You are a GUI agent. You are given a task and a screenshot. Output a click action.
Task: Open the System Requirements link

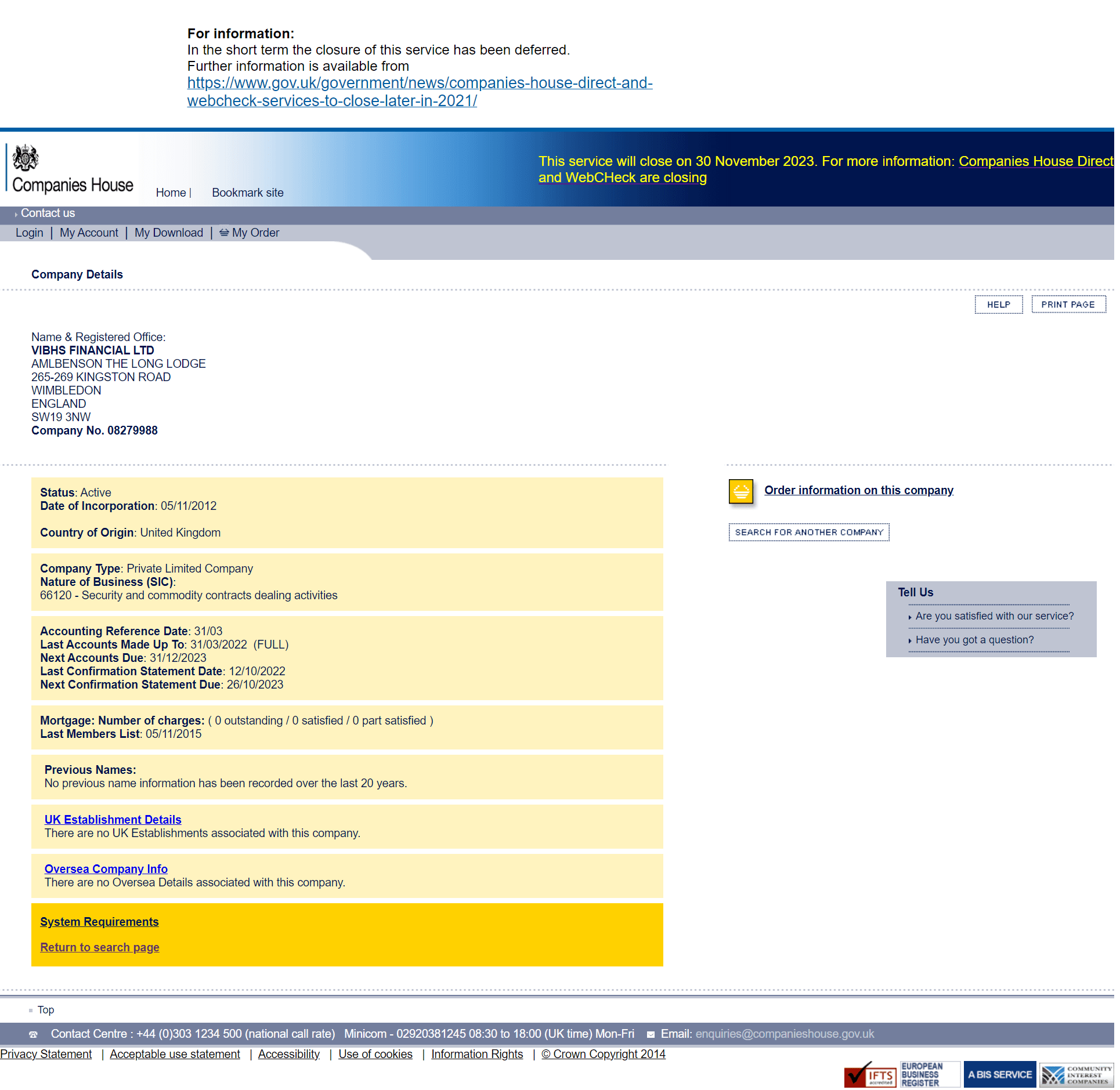pos(99,921)
